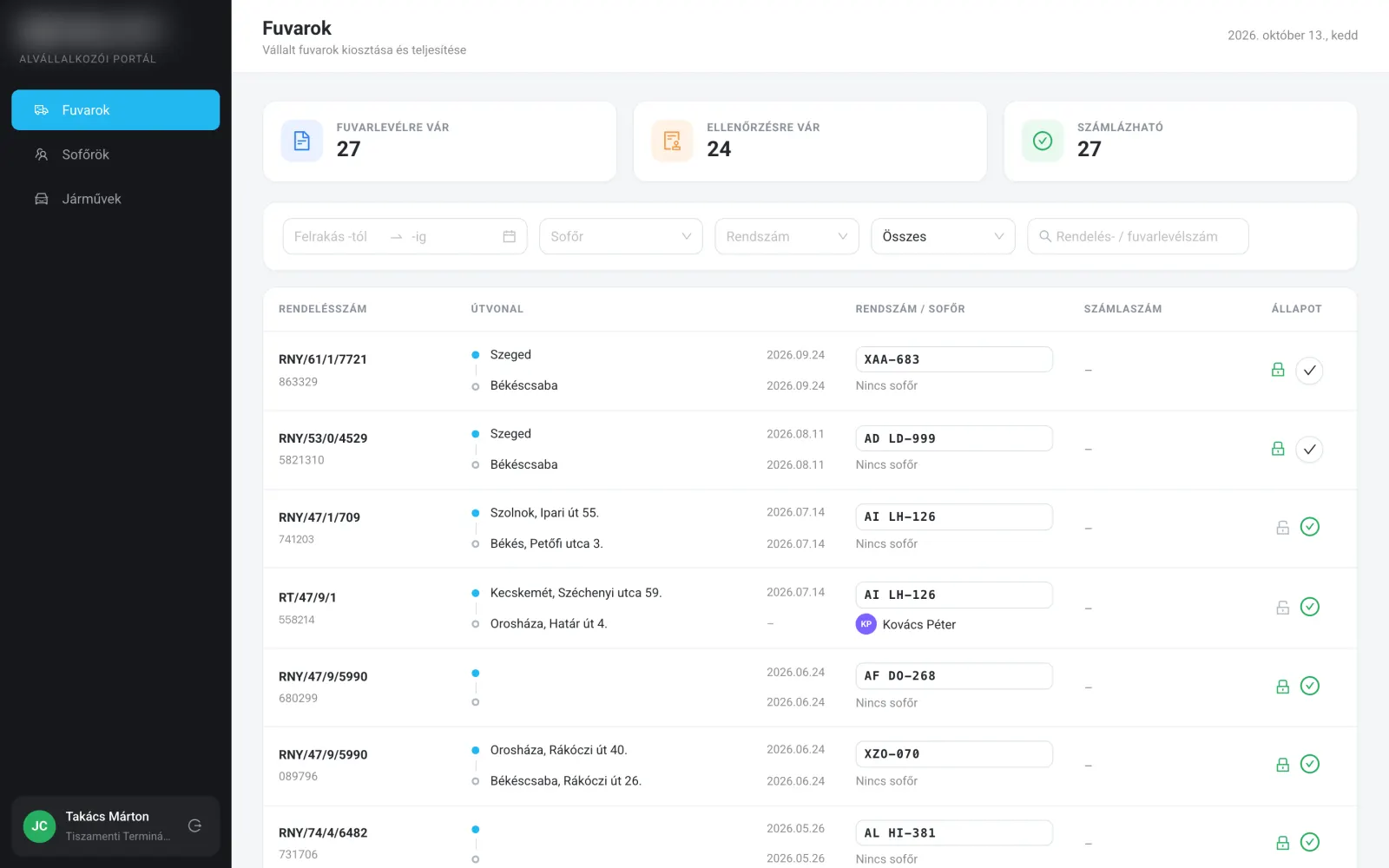The image size is (1389, 868).
Task: Expand the Rendszám filter dropdown
Action: [787, 236]
